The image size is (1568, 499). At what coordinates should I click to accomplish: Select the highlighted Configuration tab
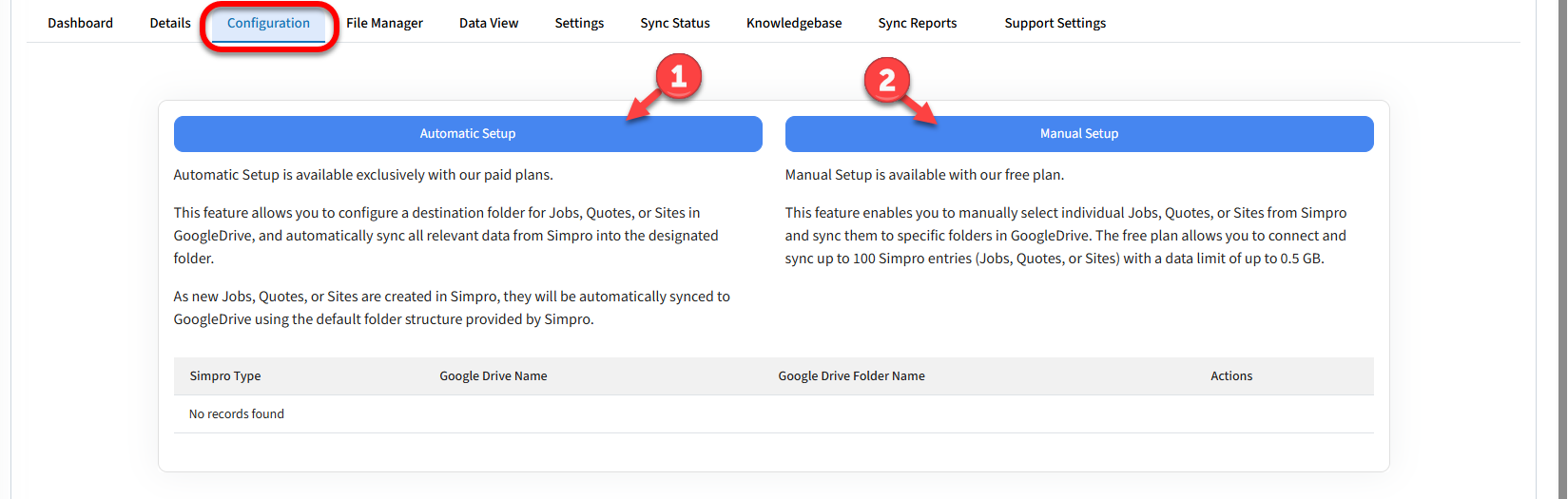click(x=268, y=23)
